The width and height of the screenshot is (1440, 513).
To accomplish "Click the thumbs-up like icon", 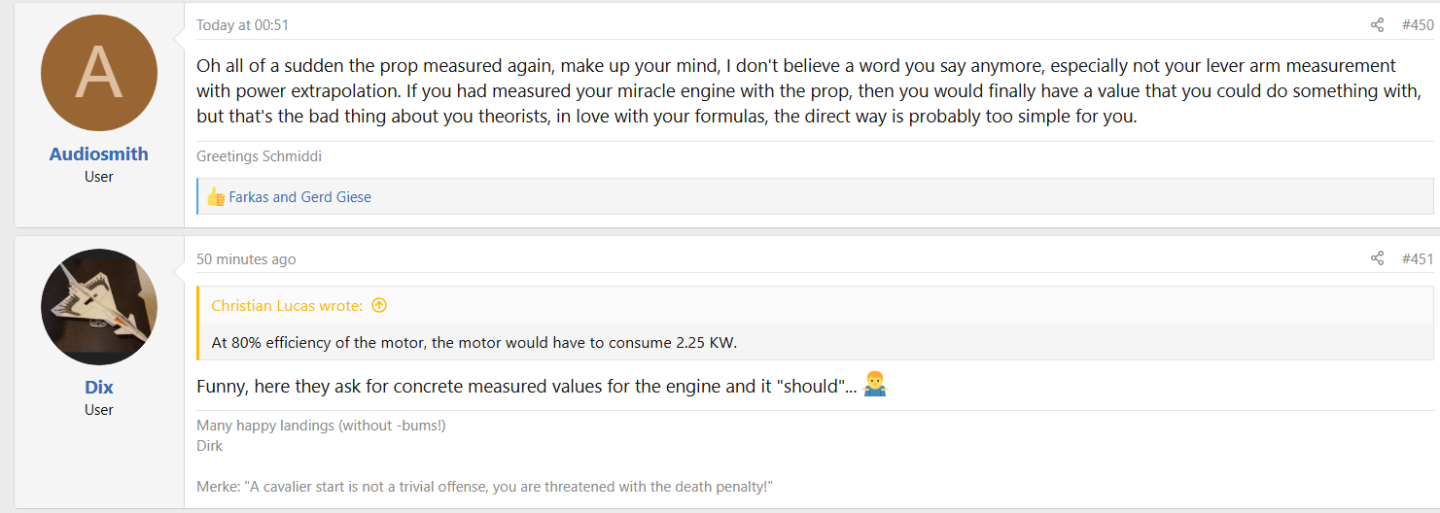I will coord(215,197).
